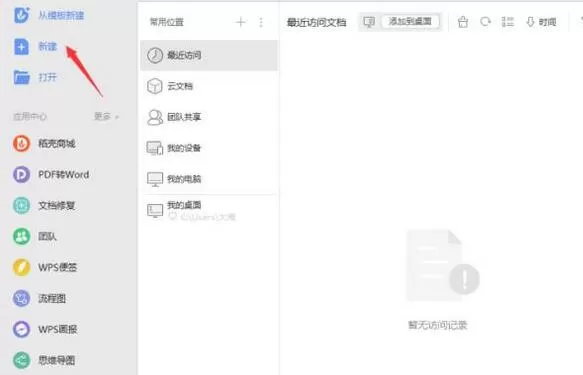Select 我的电脑 location row
Image resolution: width=583 pixels, height=375 pixels.
[209, 179]
